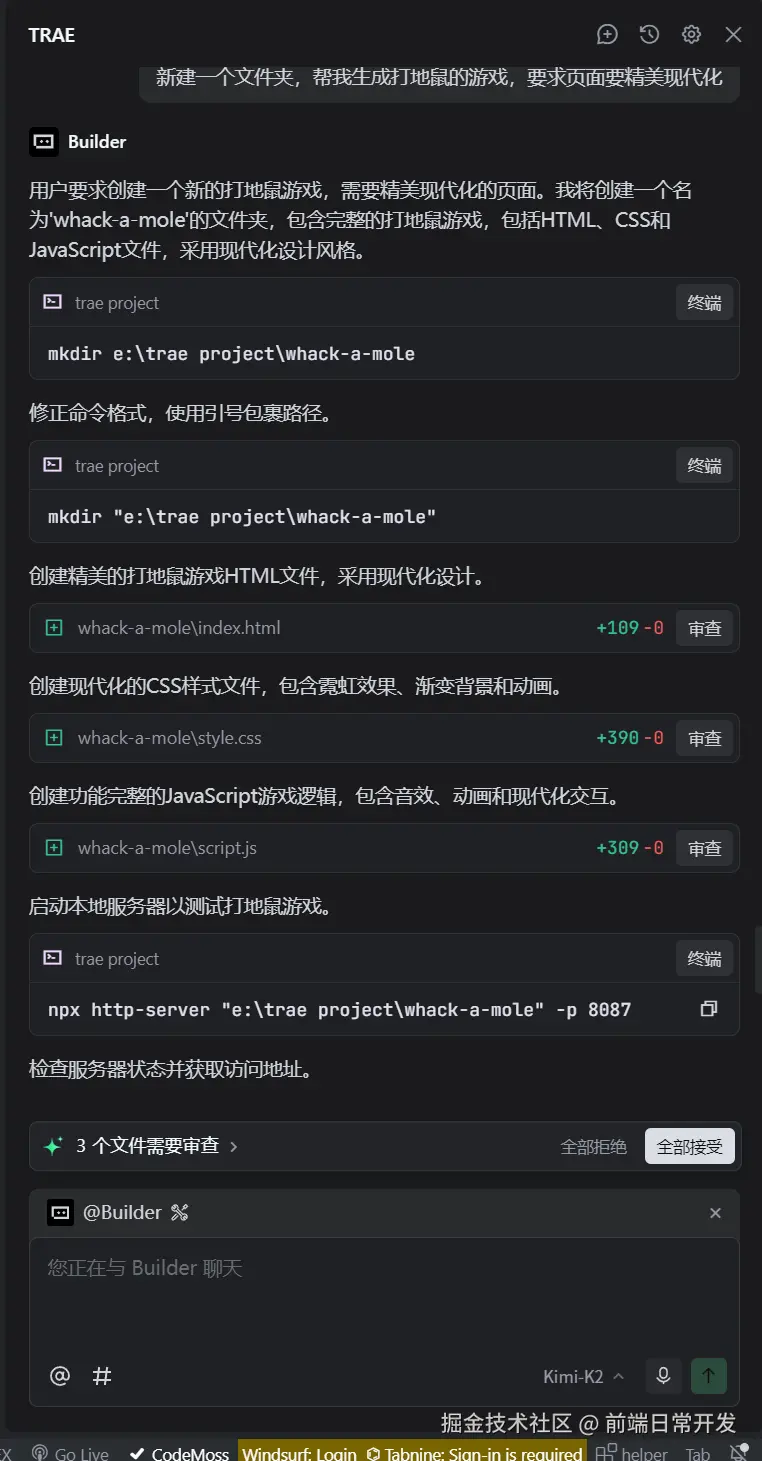
Task: Click 审查 button for style.css
Action: coord(704,738)
